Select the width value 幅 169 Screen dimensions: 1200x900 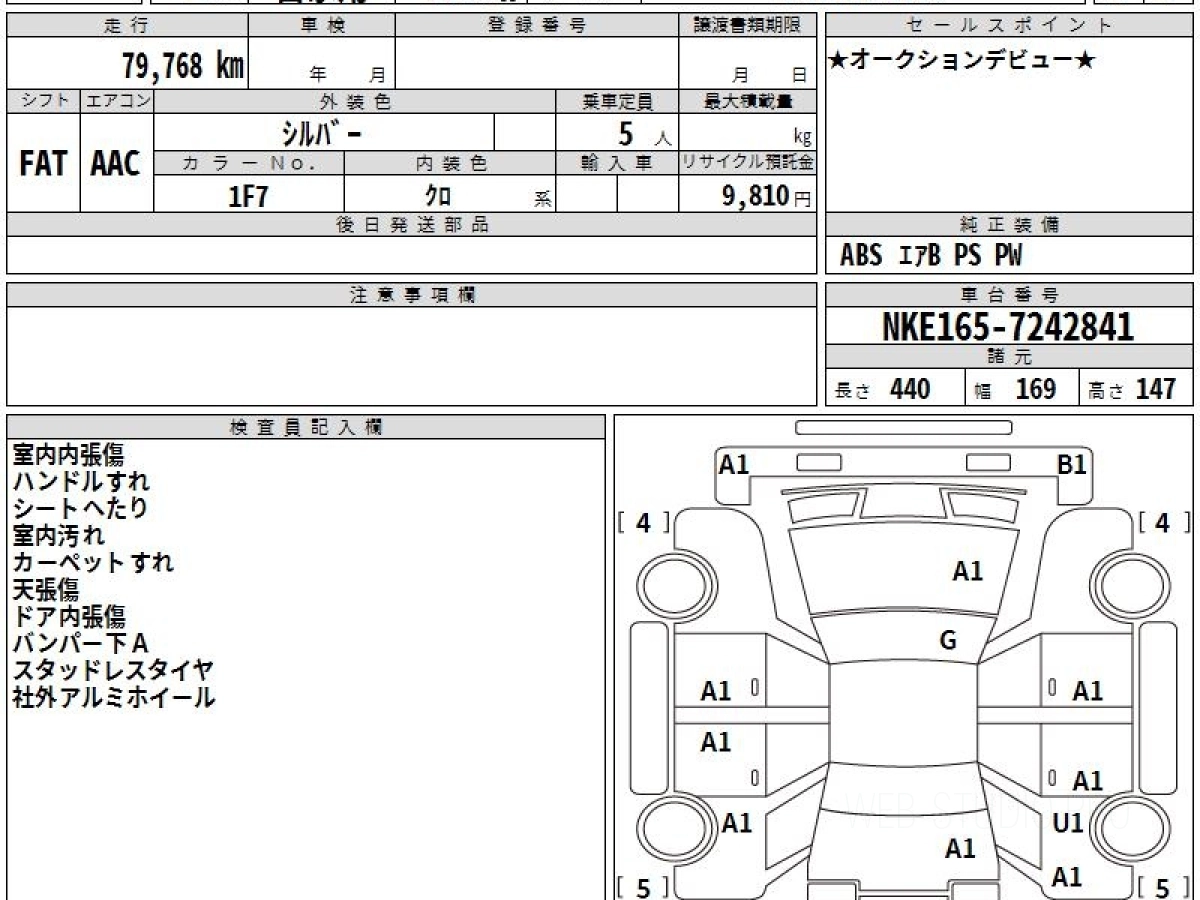click(x=1015, y=389)
